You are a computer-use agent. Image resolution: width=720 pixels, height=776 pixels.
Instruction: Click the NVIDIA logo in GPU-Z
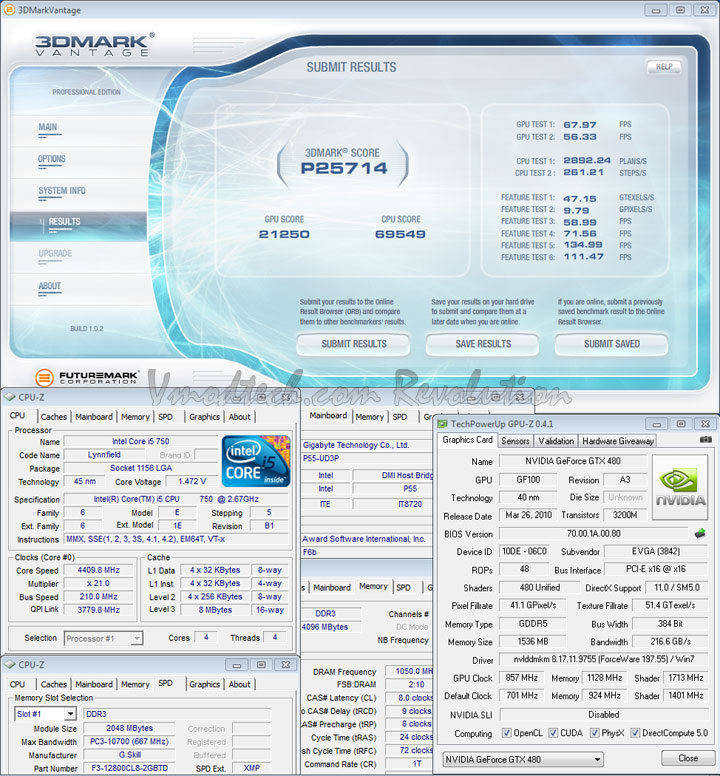[680, 487]
